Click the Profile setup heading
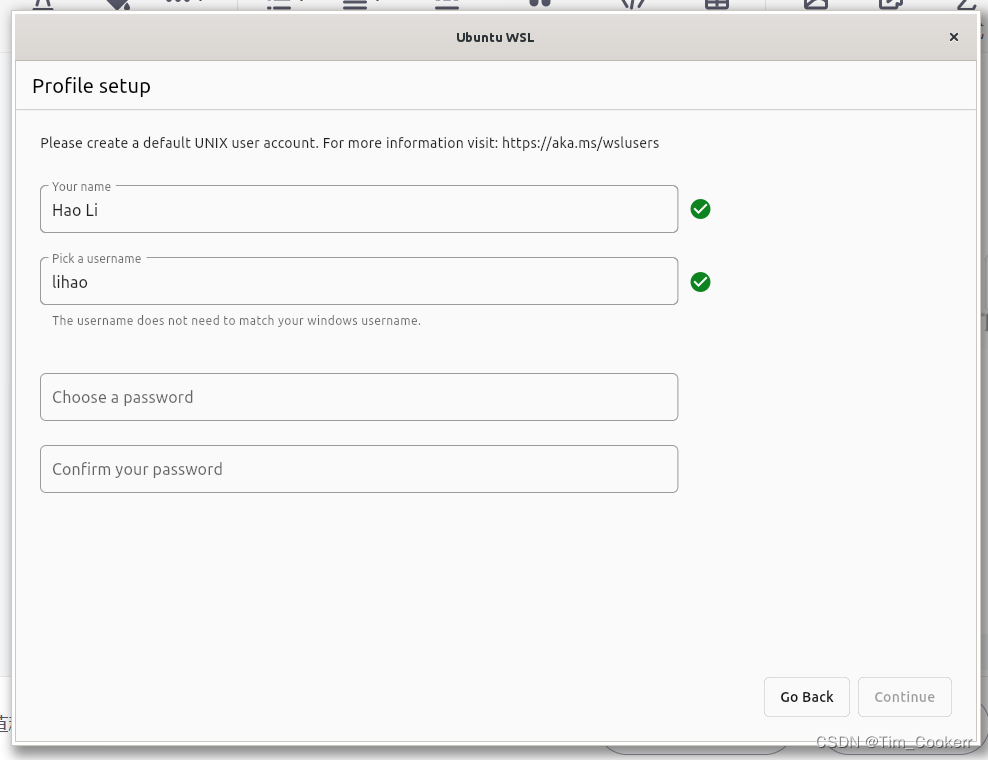This screenshot has width=988, height=760. click(x=91, y=86)
